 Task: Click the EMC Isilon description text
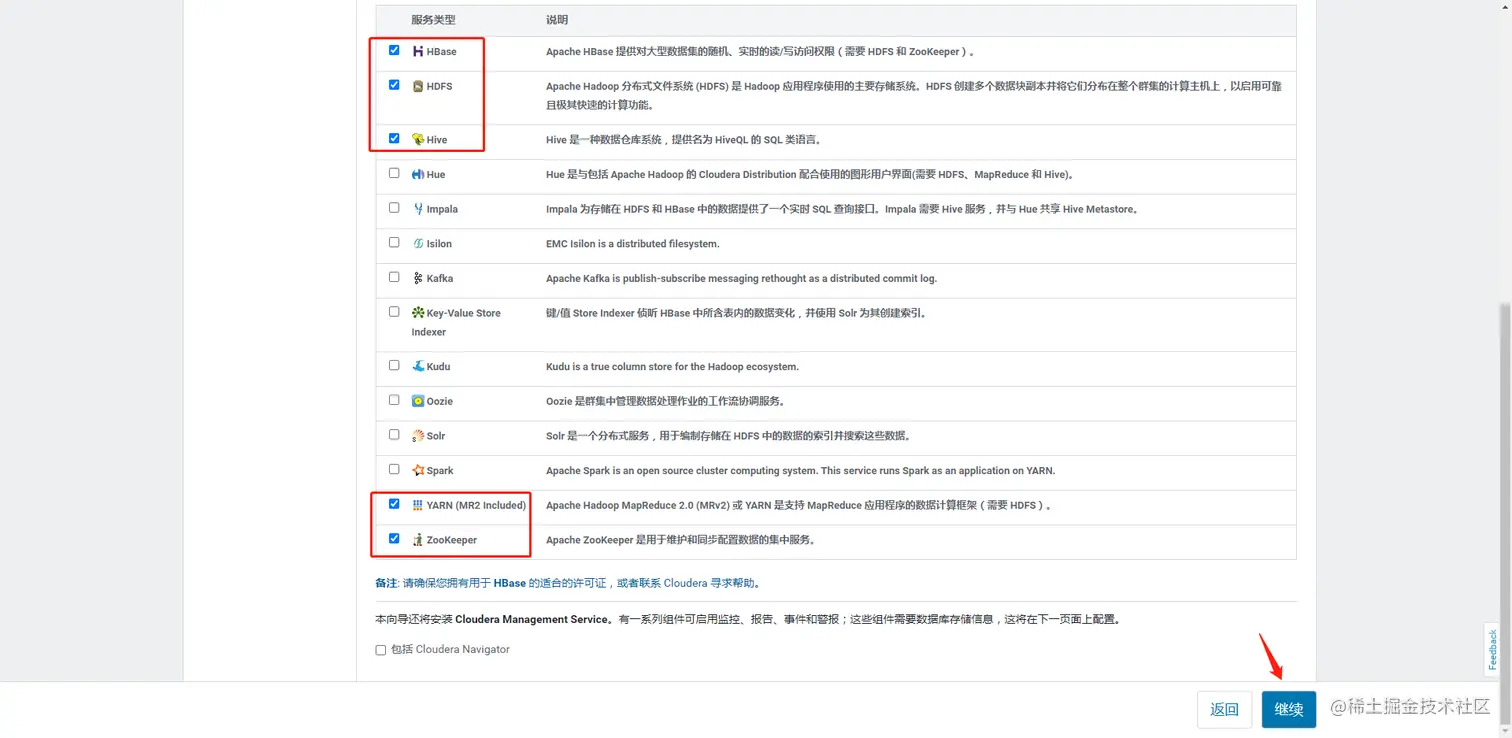(x=632, y=244)
